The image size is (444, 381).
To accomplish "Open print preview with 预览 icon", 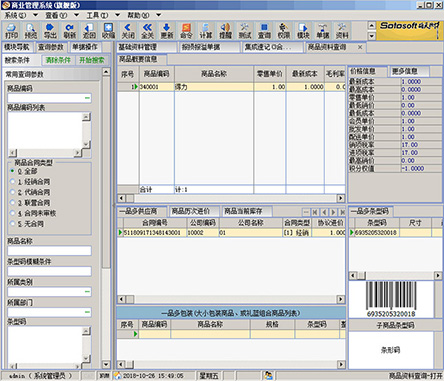I will pos(31,31).
